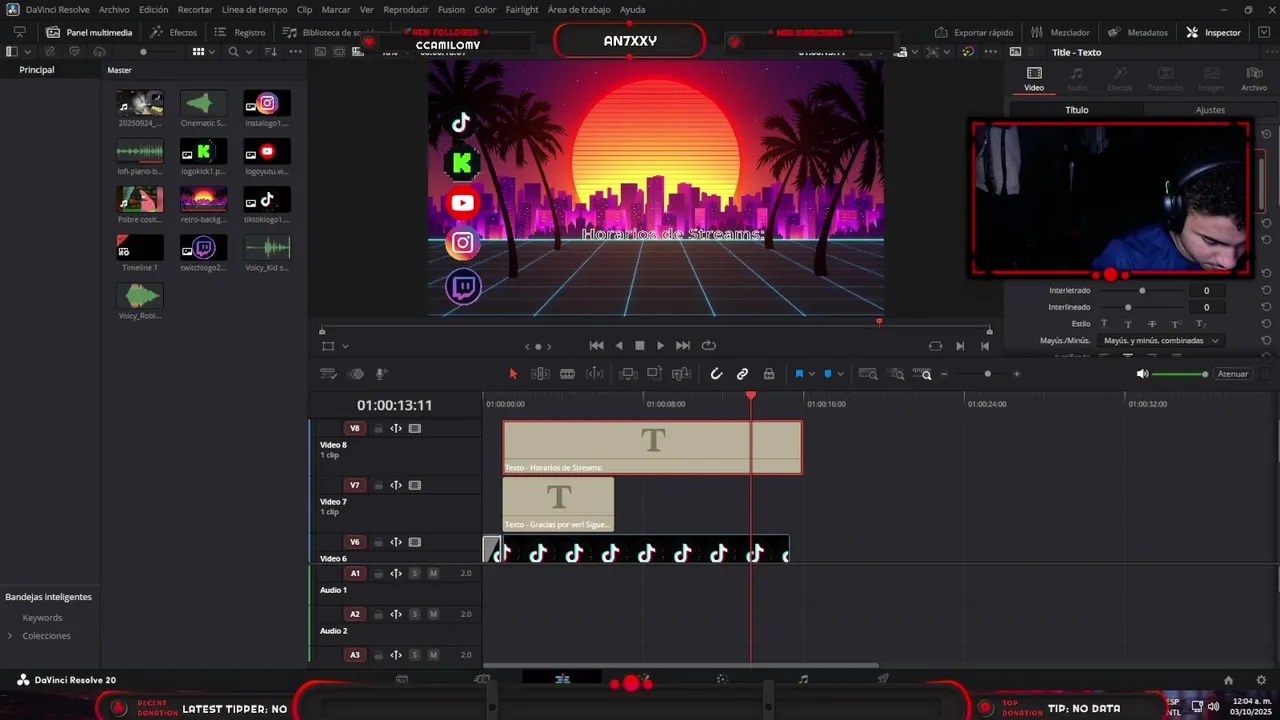The width and height of the screenshot is (1280, 720).
Task: Disable the V8 video track filmstrip icon
Action: [415, 429]
